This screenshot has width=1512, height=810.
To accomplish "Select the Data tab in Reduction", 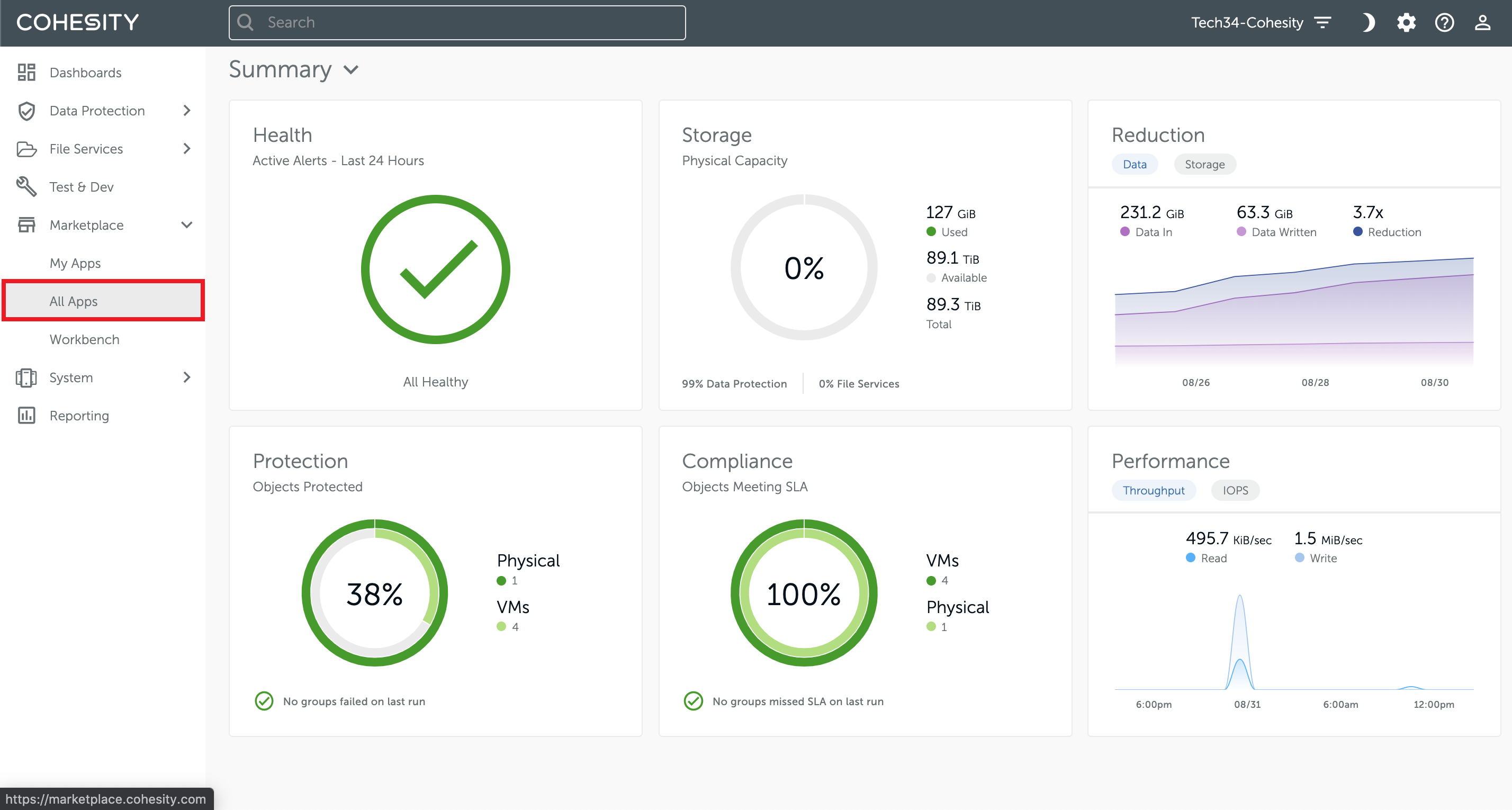I will [x=1135, y=164].
